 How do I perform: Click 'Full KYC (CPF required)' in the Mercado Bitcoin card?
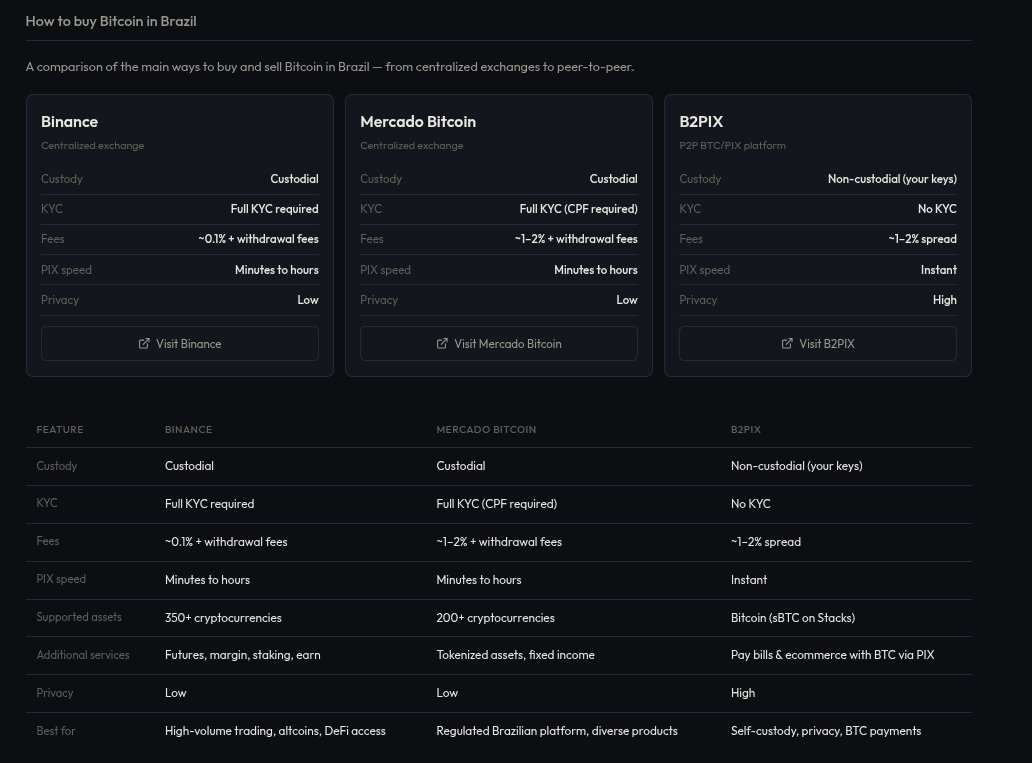point(579,209)
